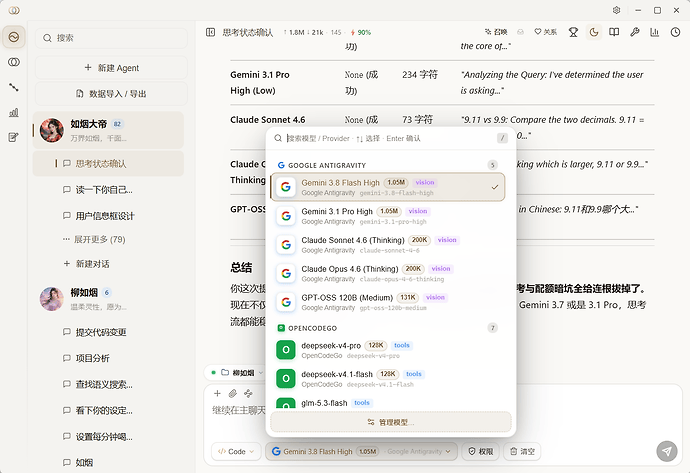Select the 如烟大帝 agent avatar
690x473 pixels.
click(52, 130)
